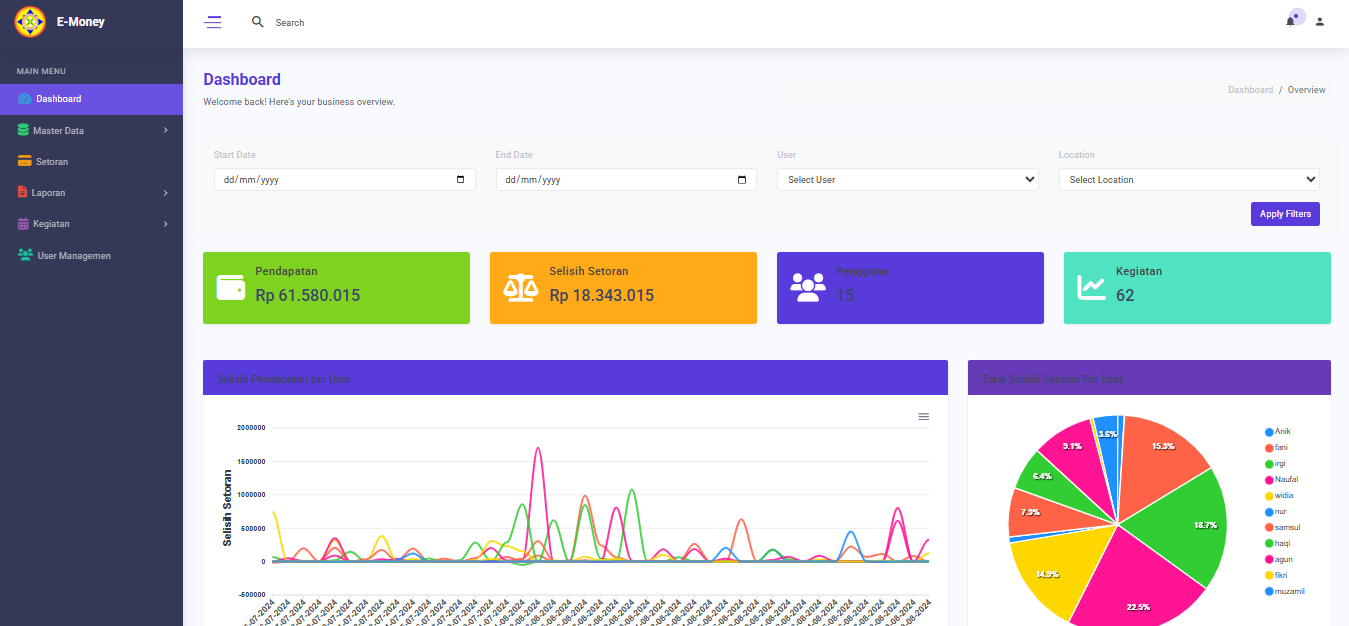The image size is (1349, 626).
Task: Toggle the Anik series in the pie legend
Action: pyautogui.click(x=1279, y=430)
